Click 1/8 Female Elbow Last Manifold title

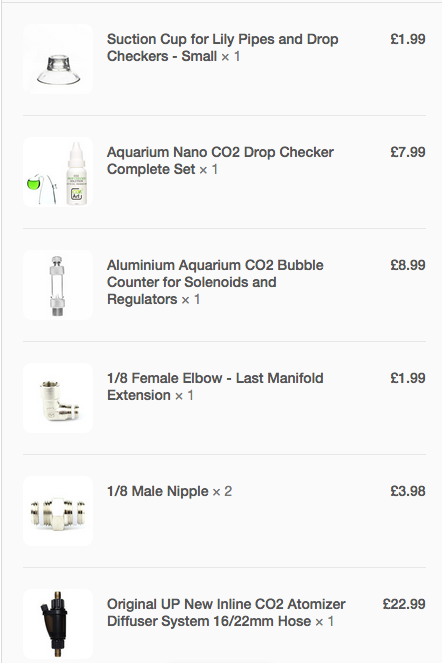pyautogui.click(x=215, y=386)
